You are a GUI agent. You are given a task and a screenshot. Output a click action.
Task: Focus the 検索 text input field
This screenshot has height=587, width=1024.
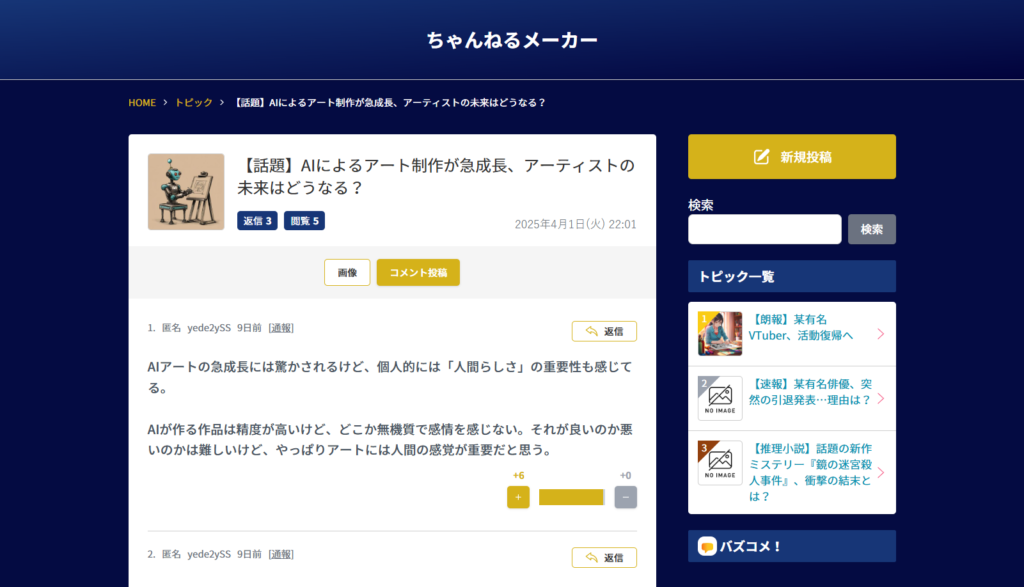pyautogui.click(x=765, y=229)
